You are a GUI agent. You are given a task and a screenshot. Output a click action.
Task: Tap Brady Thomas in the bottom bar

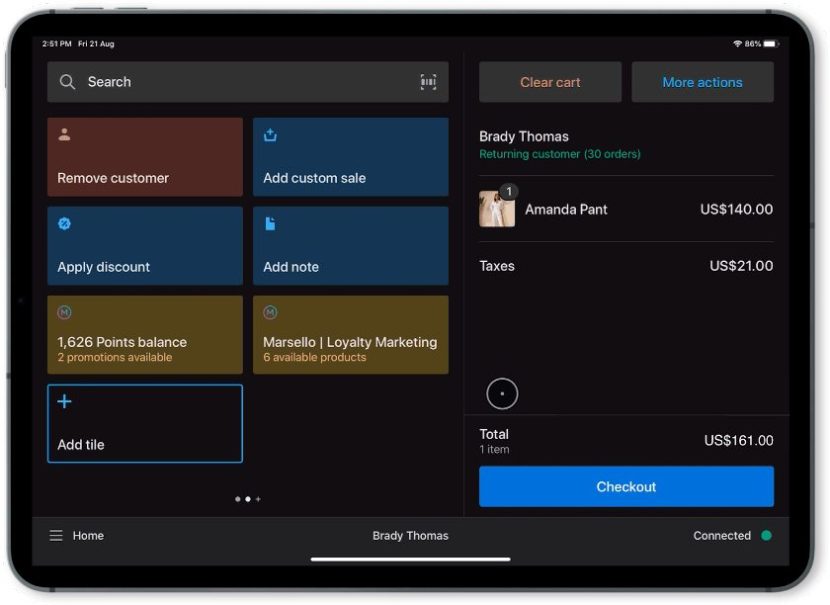coord(411,536)
